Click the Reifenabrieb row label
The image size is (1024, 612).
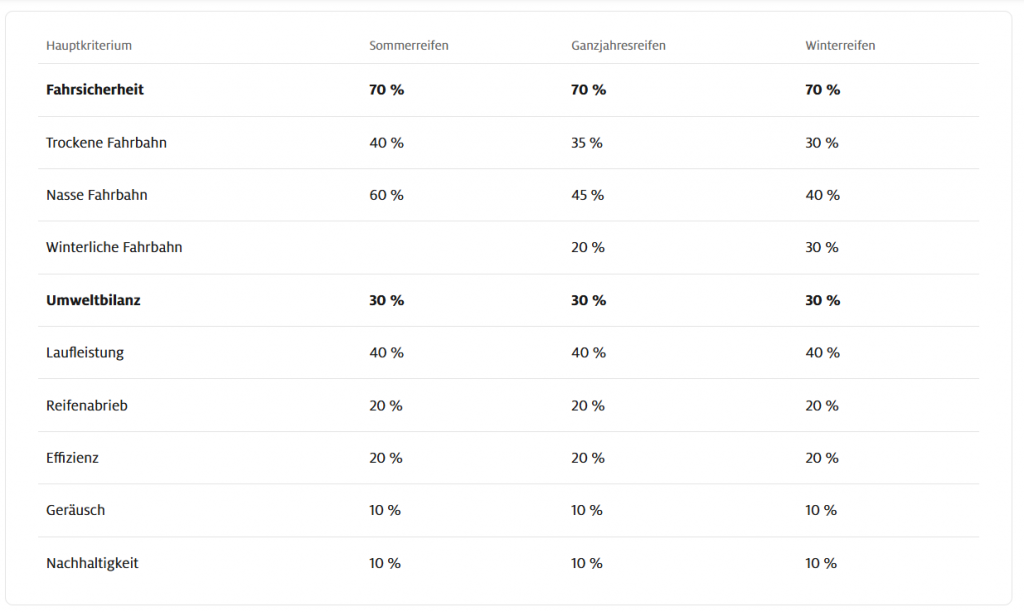[87, 405]
